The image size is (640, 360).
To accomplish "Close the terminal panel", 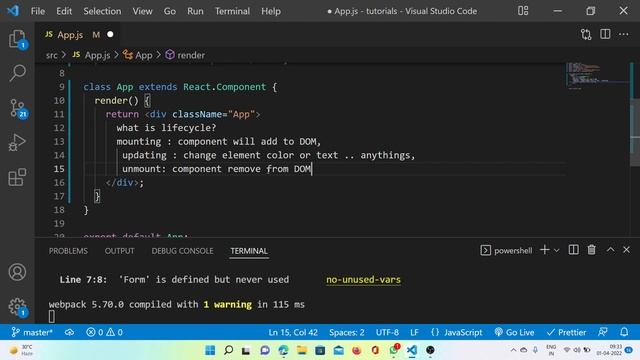I will (x=627, y=250).
